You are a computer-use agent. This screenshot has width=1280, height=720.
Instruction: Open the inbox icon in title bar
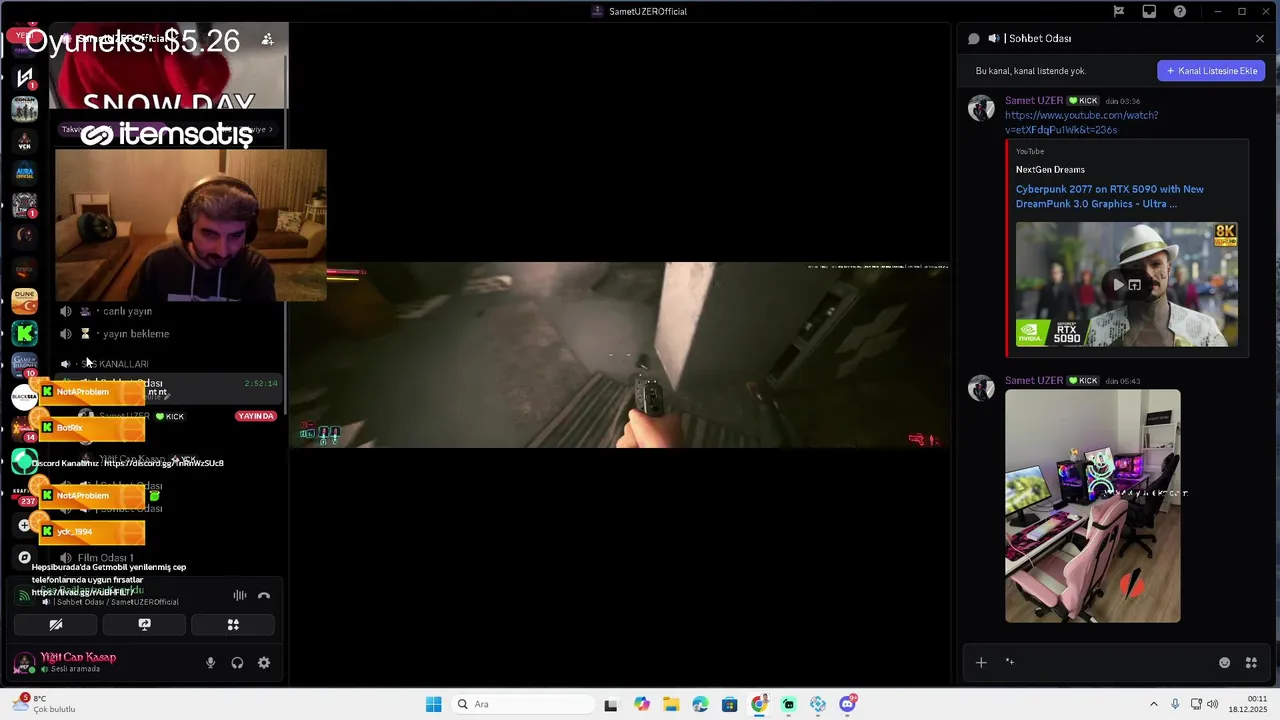[1149, 12]
